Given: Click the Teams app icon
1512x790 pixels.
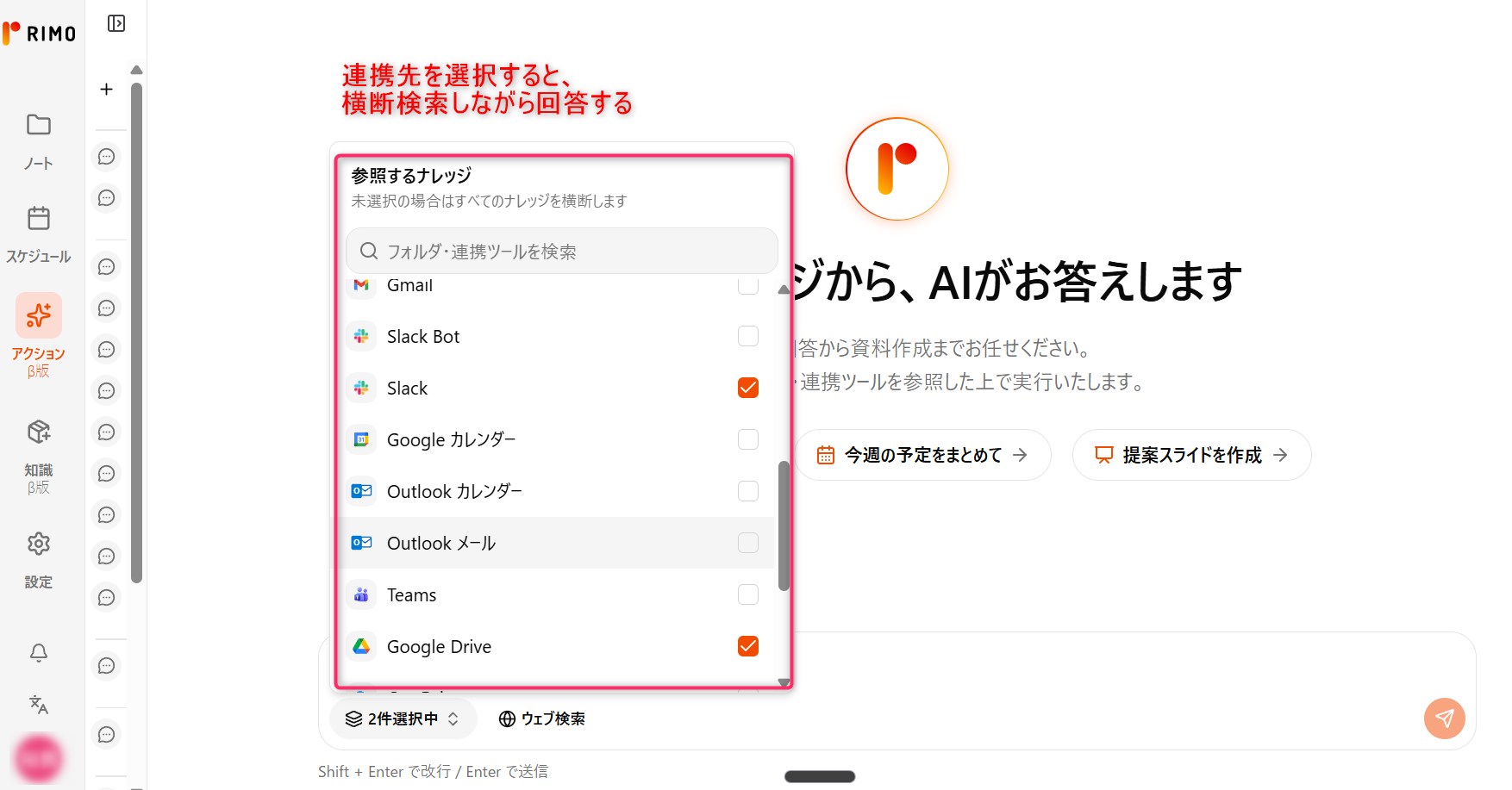Looking at the screenshot, I should [x=361, y=594].
